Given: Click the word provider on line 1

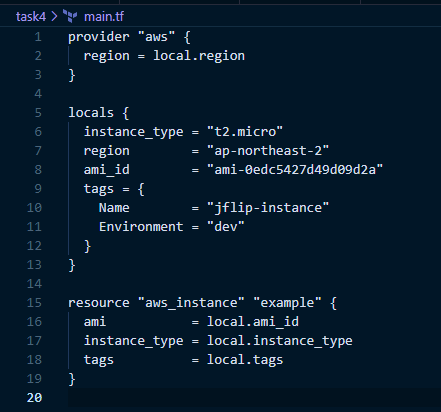Looking at the screenshot, I should (x=99, y=37).
